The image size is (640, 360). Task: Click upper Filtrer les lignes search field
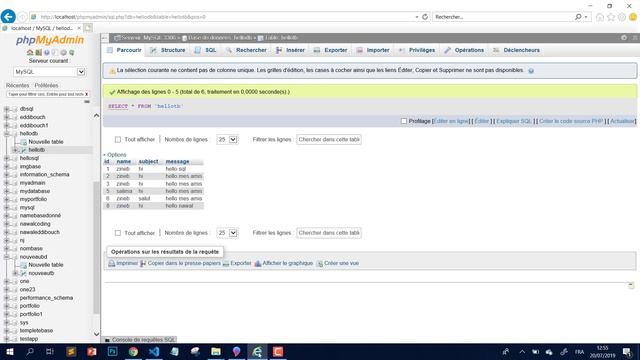(329, 140)
